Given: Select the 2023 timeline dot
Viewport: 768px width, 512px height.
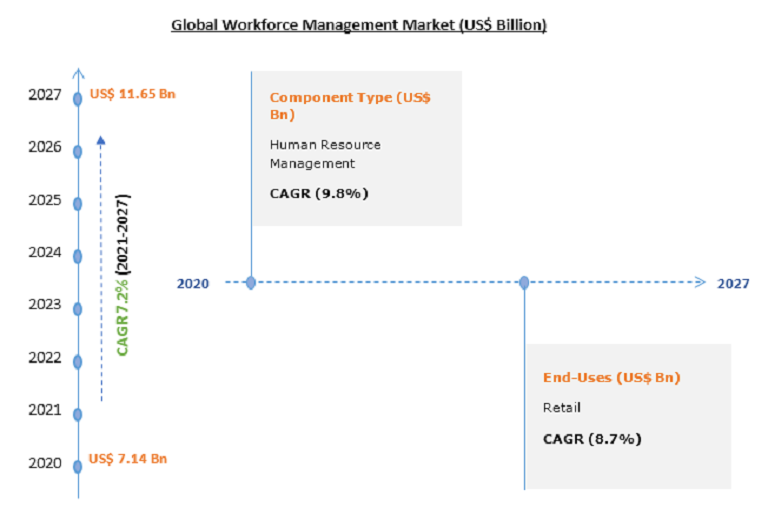Looking at the screenshot, I should point(77,309).
